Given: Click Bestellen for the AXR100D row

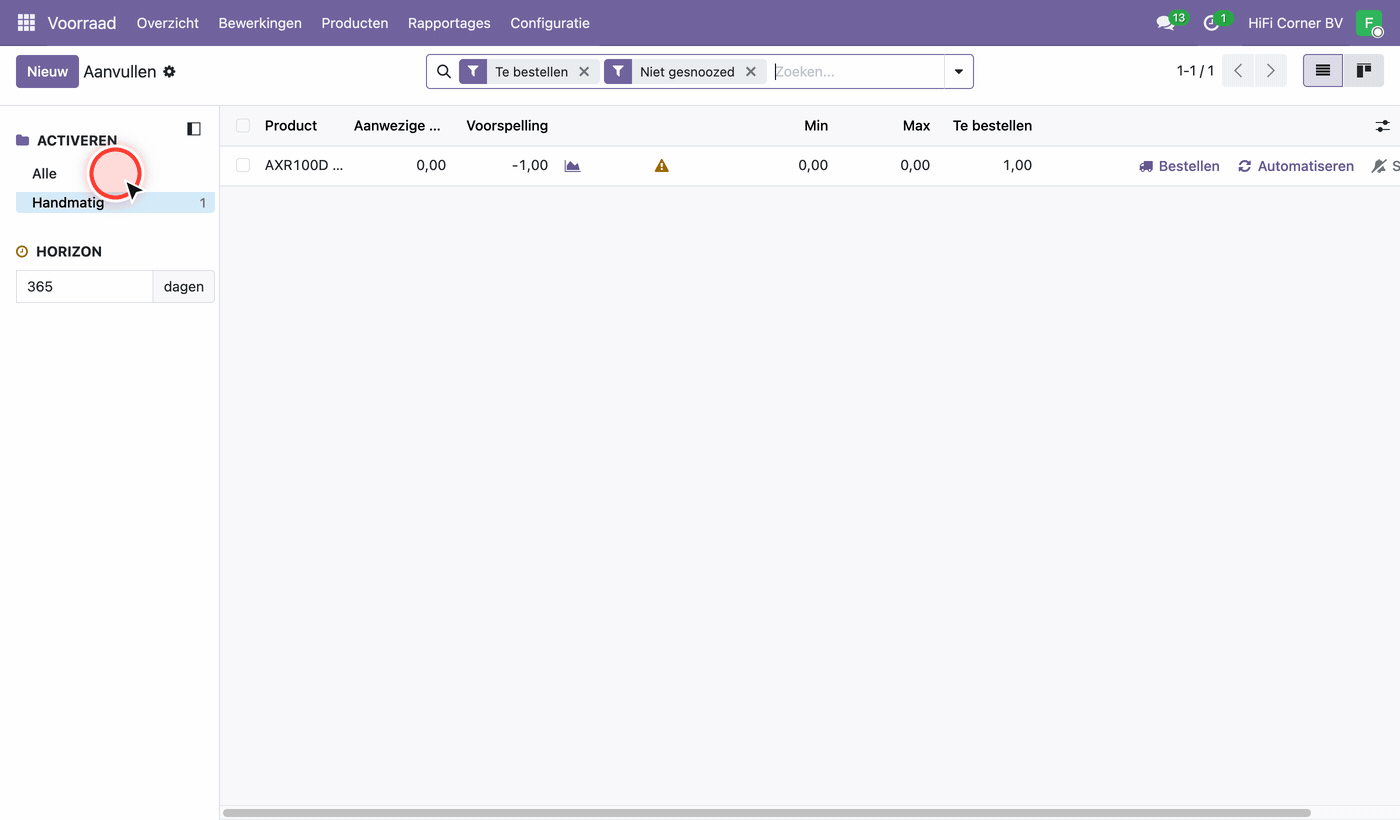Looking at the screenshot, I should pyautogui.click(x=1179, y=166).
